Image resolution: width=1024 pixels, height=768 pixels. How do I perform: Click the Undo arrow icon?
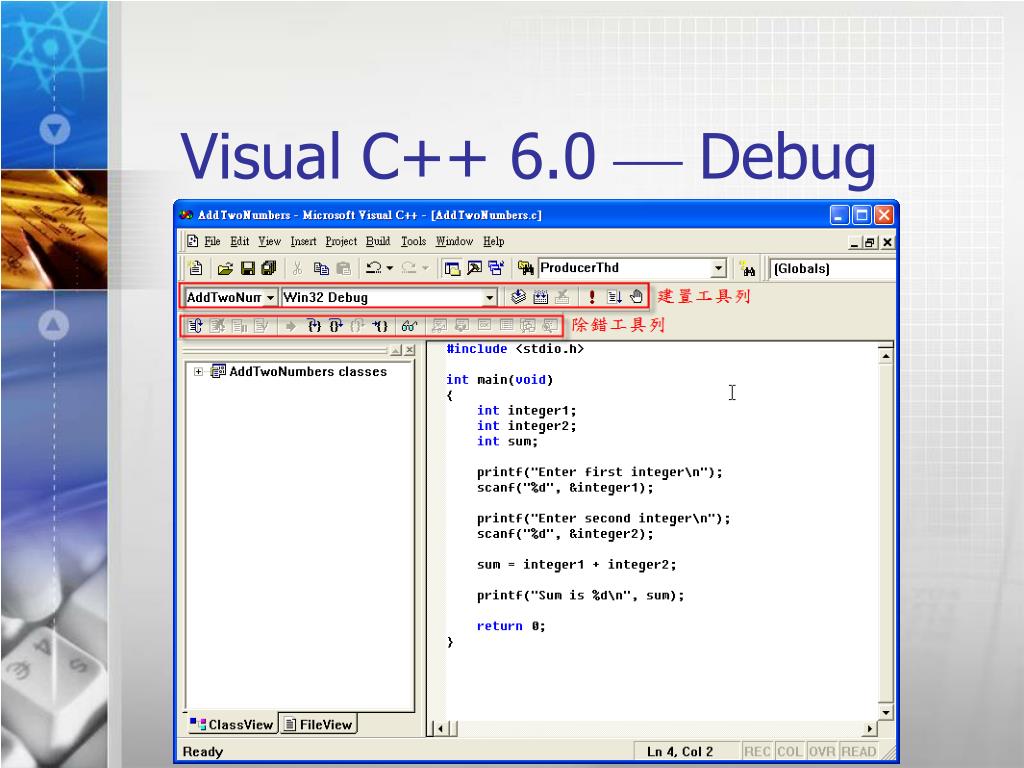(x=374, y=268)
